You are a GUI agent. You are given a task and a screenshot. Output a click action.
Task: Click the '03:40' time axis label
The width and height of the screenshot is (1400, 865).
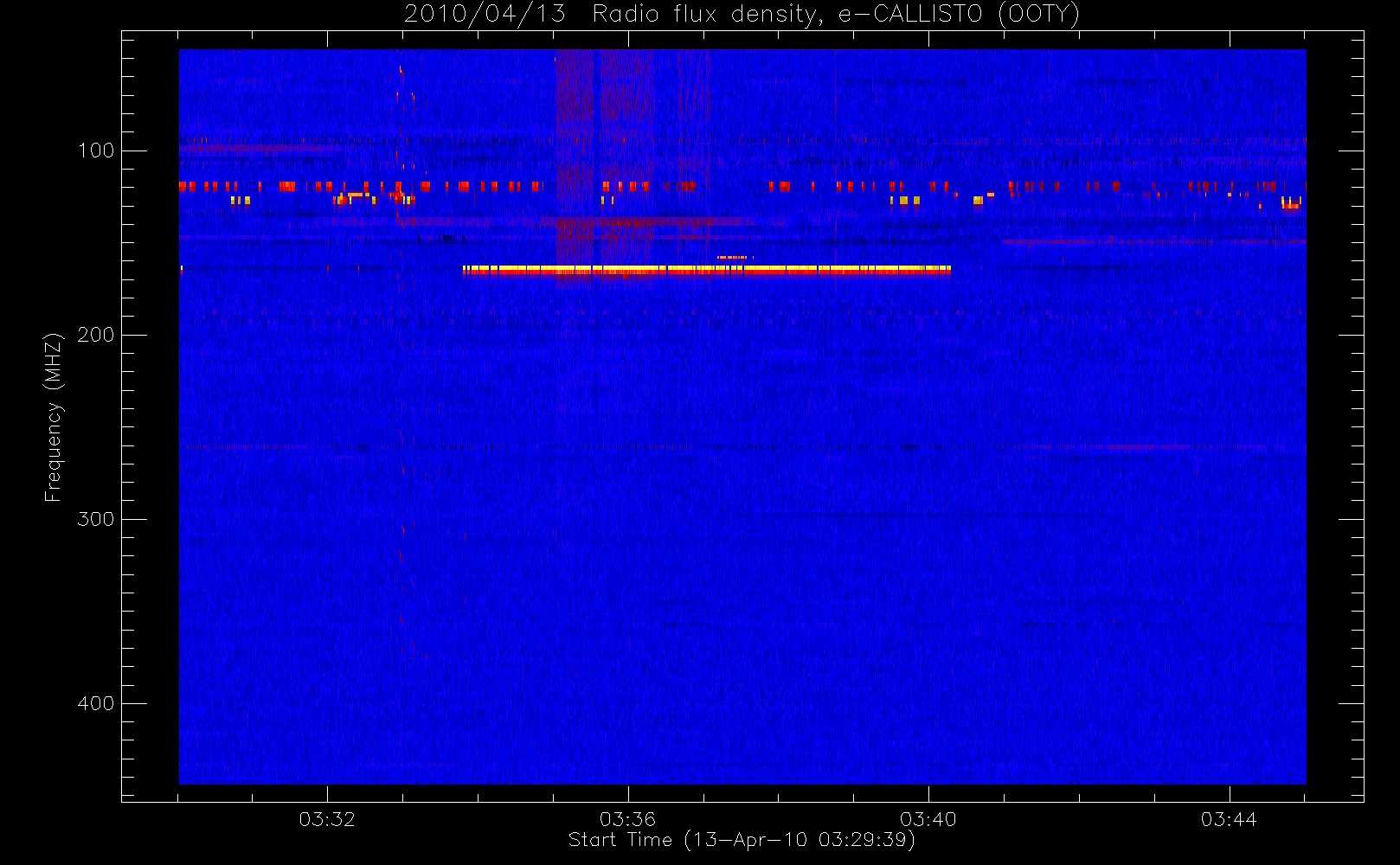click(x=928, y=819)
